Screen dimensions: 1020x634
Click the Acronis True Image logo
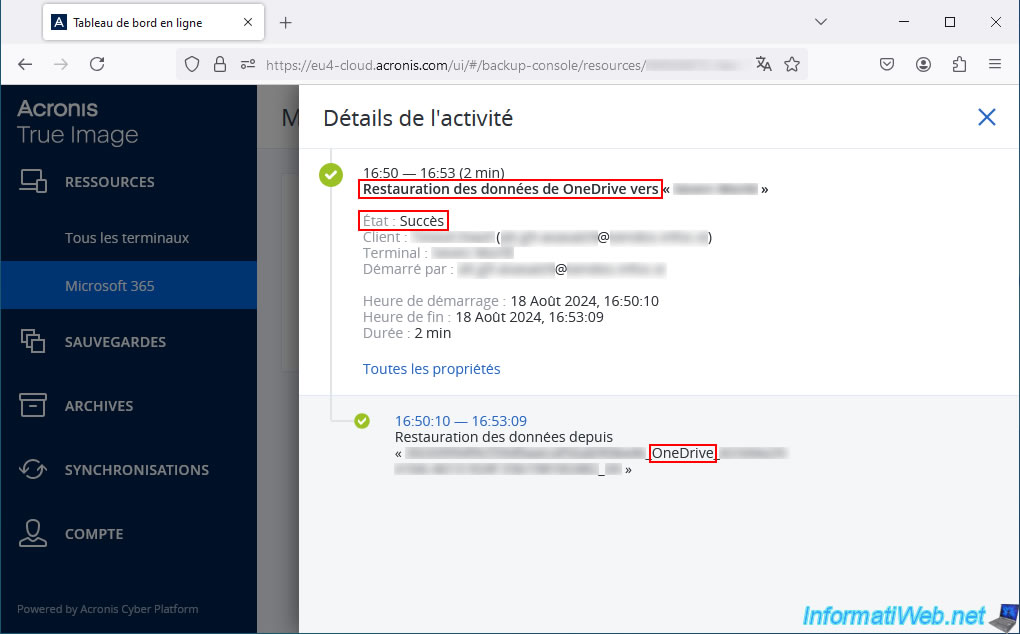pos(77,122)
